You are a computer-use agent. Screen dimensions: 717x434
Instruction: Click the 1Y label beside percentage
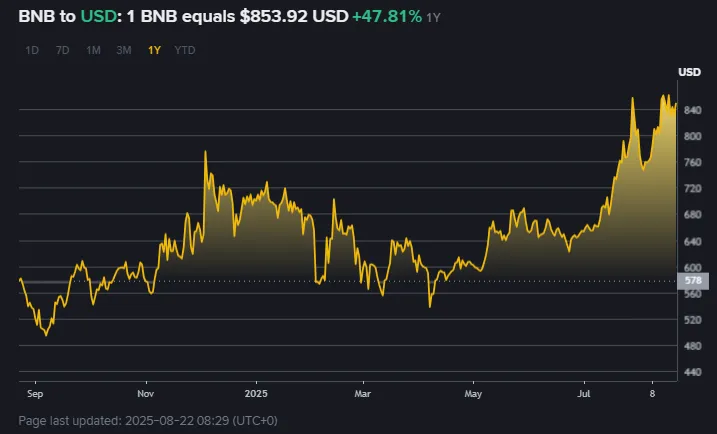tap(433, 18)
